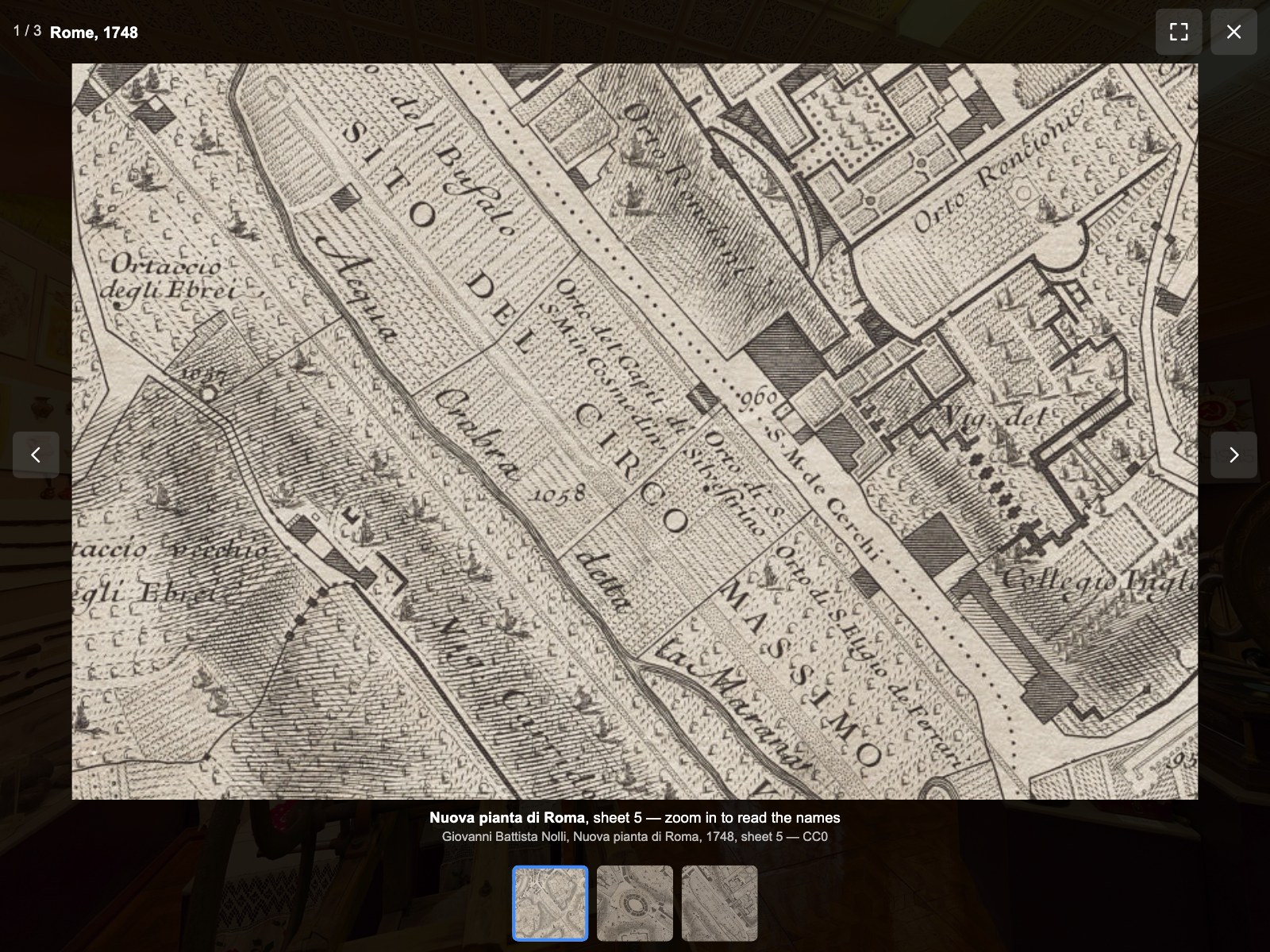Click the 'Rome, 1748' title
1270x952 pixels.
click(94, 33)
